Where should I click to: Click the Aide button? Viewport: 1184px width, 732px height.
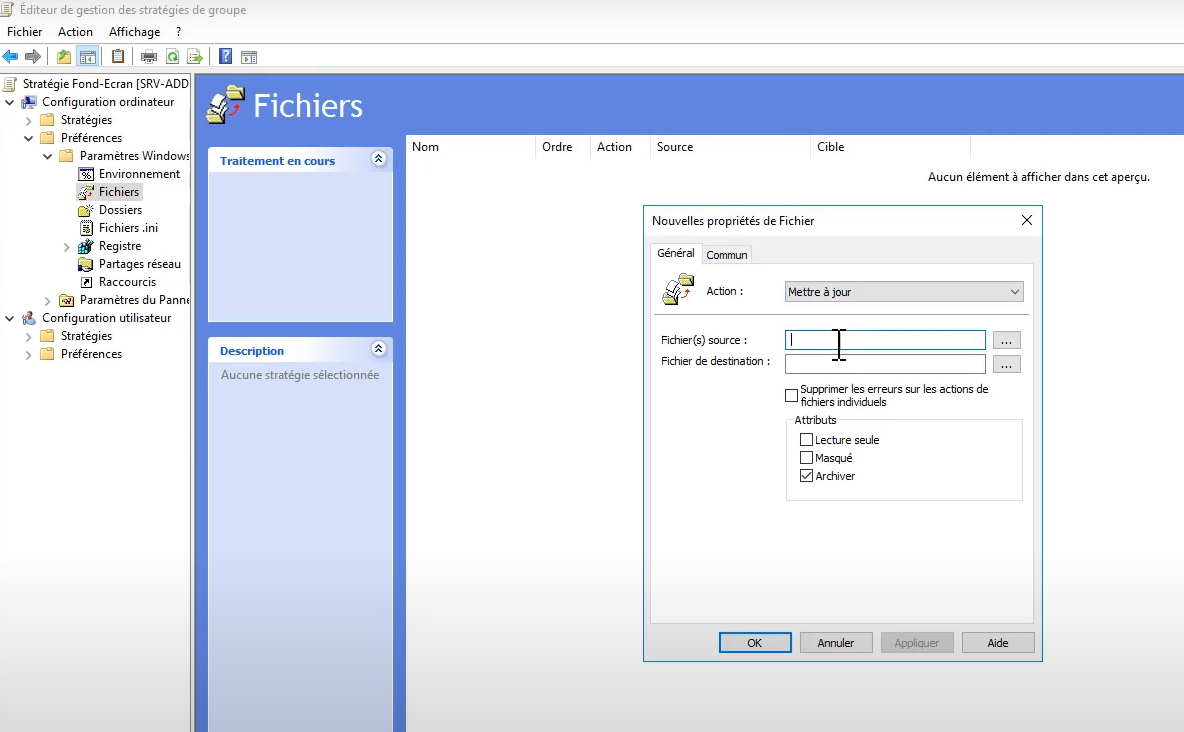point(997,643)
